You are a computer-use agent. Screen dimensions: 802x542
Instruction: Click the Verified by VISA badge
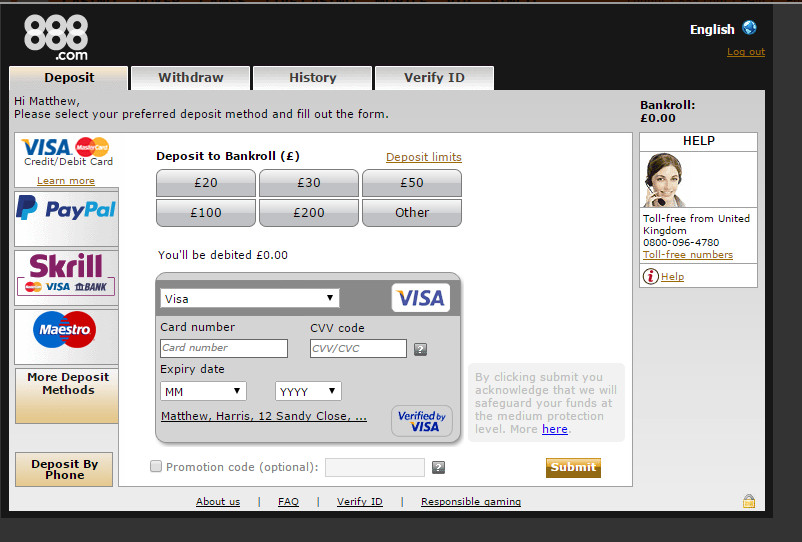[x=422, y=421]
